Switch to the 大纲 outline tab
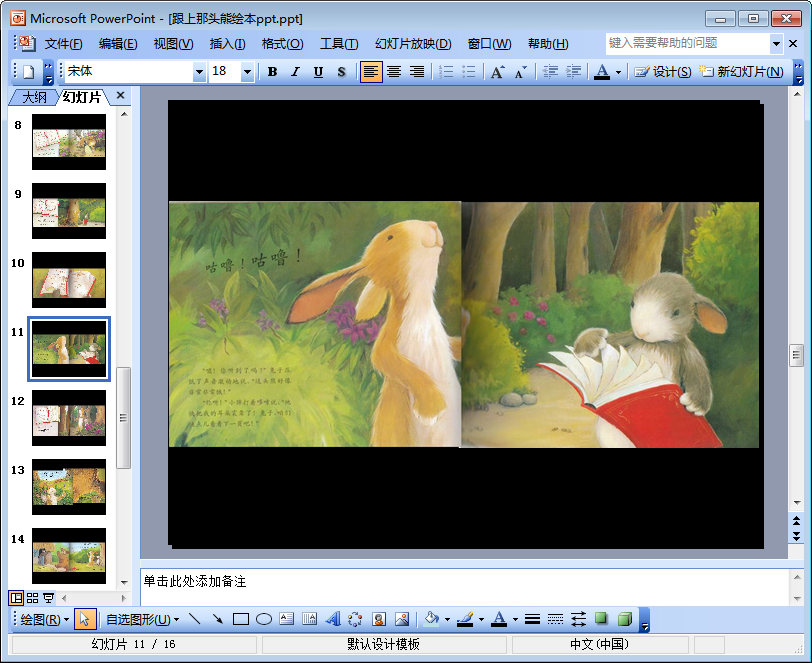Screen dimensions: 812x663 pyautogui.click(x=34, y=97)
